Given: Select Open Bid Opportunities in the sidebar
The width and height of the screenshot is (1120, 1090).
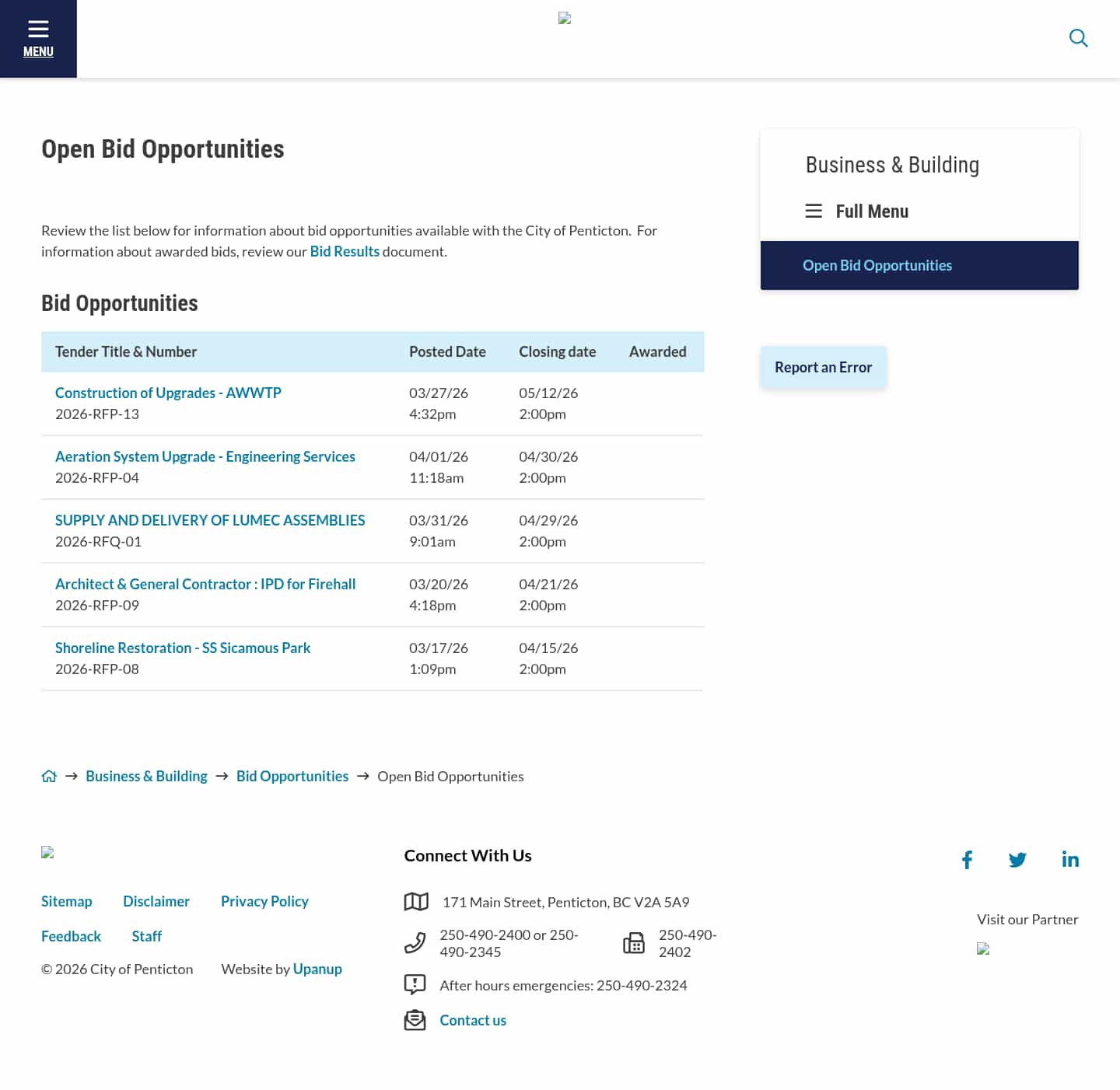Looking at the screenshot, I should 877,265.
